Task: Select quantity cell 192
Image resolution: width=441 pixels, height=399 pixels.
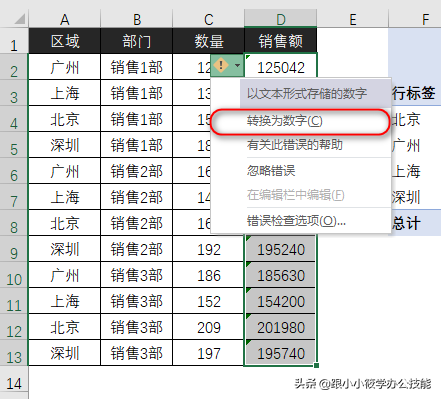Action: [x=209, y=249]
